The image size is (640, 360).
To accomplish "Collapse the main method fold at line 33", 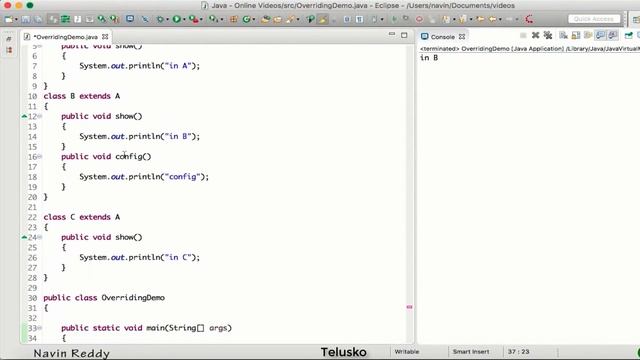I will tap(40, 328).
